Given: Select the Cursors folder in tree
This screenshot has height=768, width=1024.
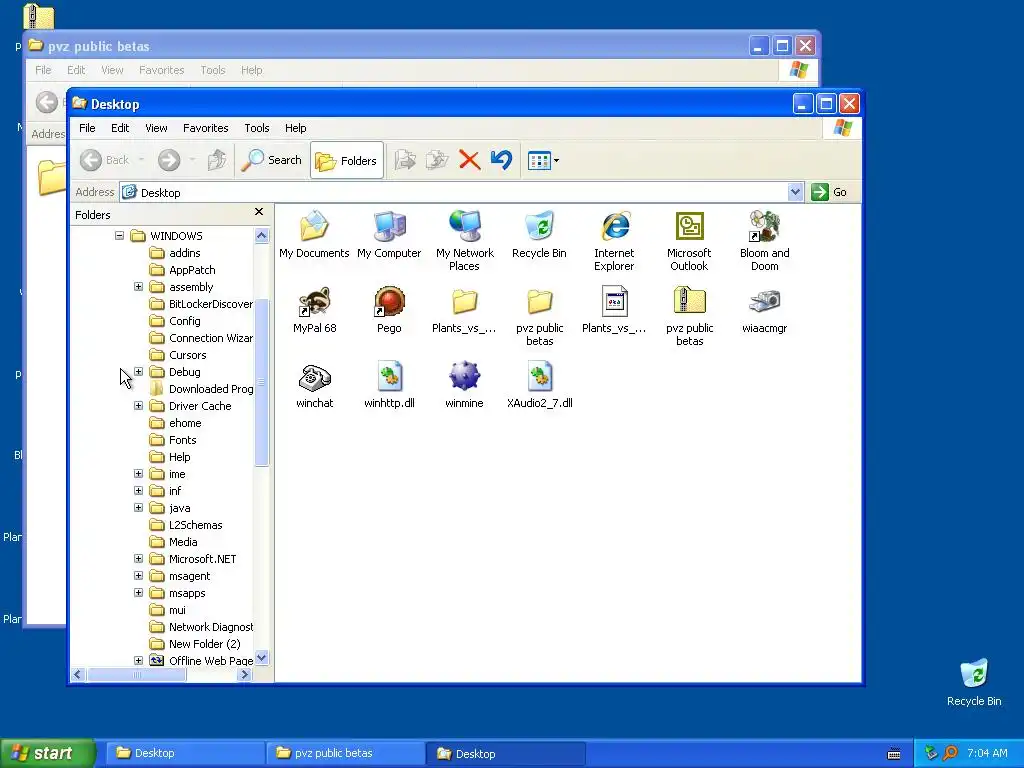Looking at the screenshot, I should click(x=178, y=355).
